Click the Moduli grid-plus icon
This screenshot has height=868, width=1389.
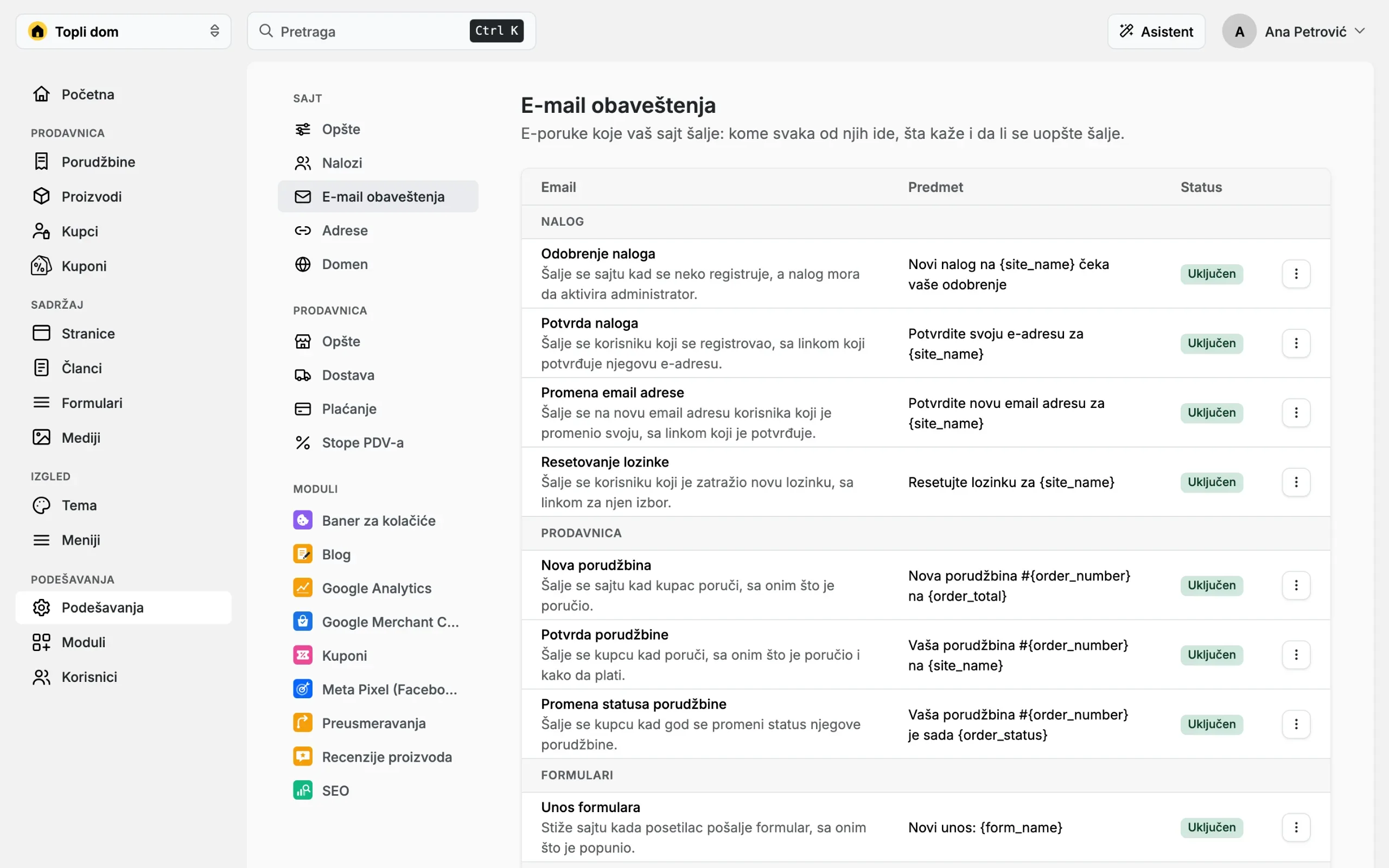tap(41, 642)
